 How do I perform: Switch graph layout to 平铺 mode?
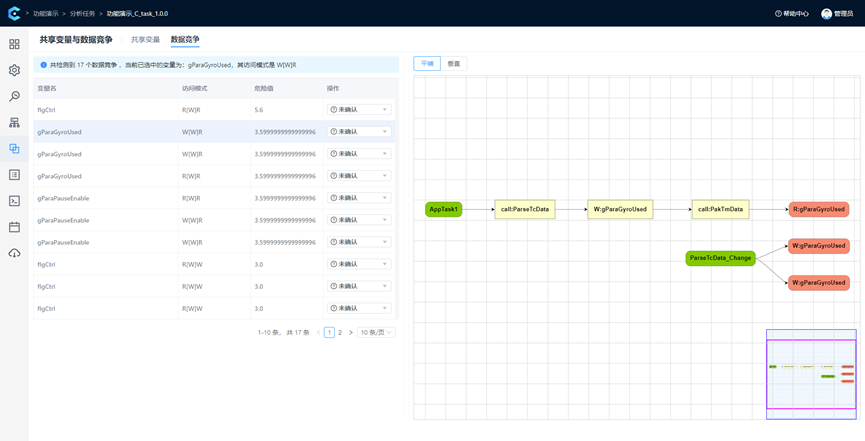(x=427, y=63)
